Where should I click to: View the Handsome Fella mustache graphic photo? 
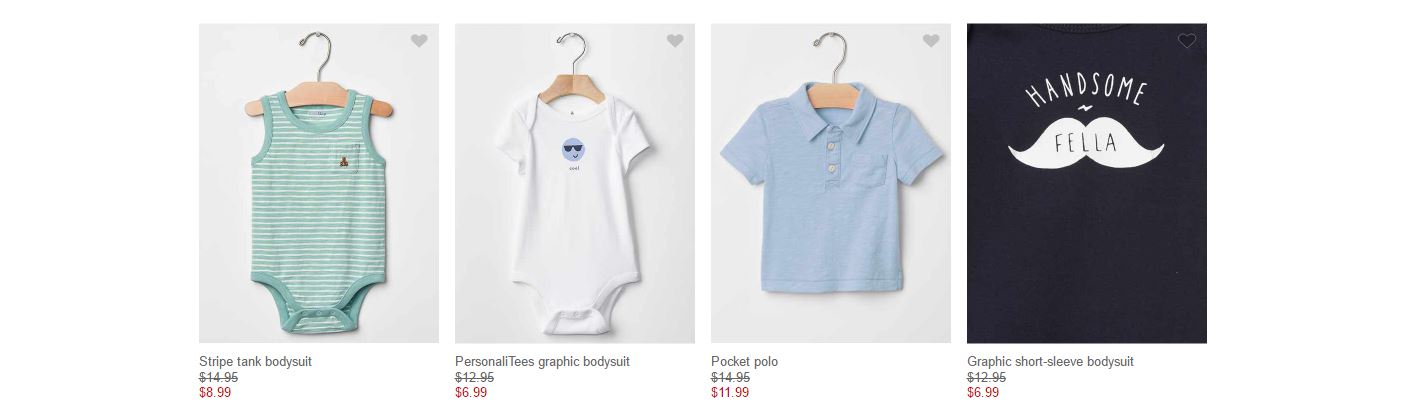pos(1087,184)
